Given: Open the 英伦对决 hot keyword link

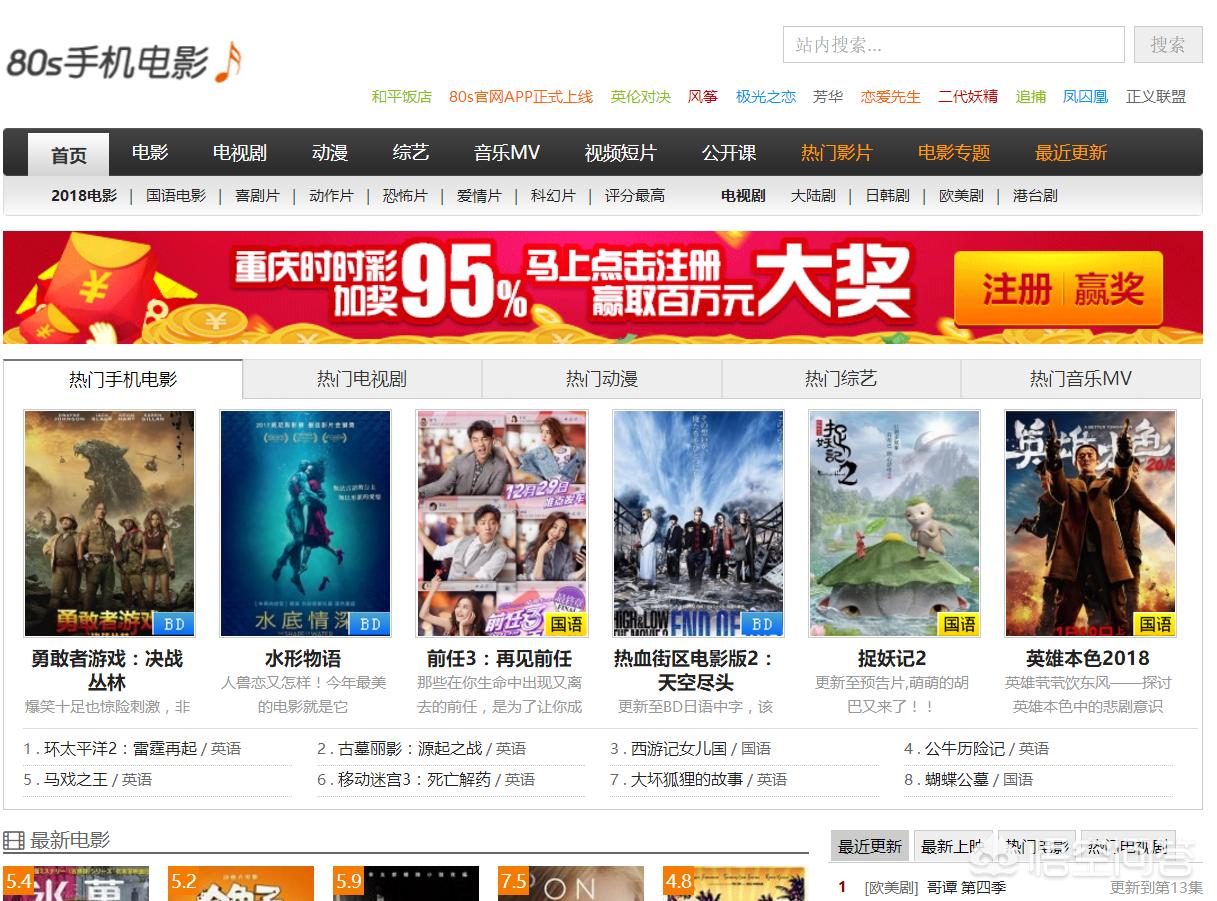Looking at the screenshot, I should pyautogui.click(x=641, y=97).
